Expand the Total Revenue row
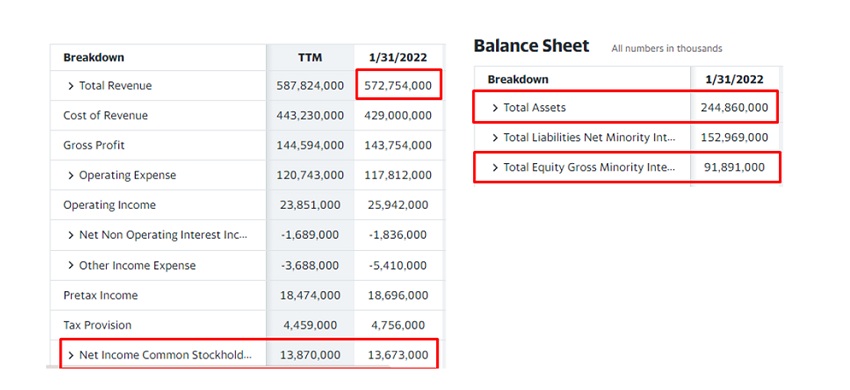Image resolution: width=850 pixels, height=390 pixels. coord(70,86)
